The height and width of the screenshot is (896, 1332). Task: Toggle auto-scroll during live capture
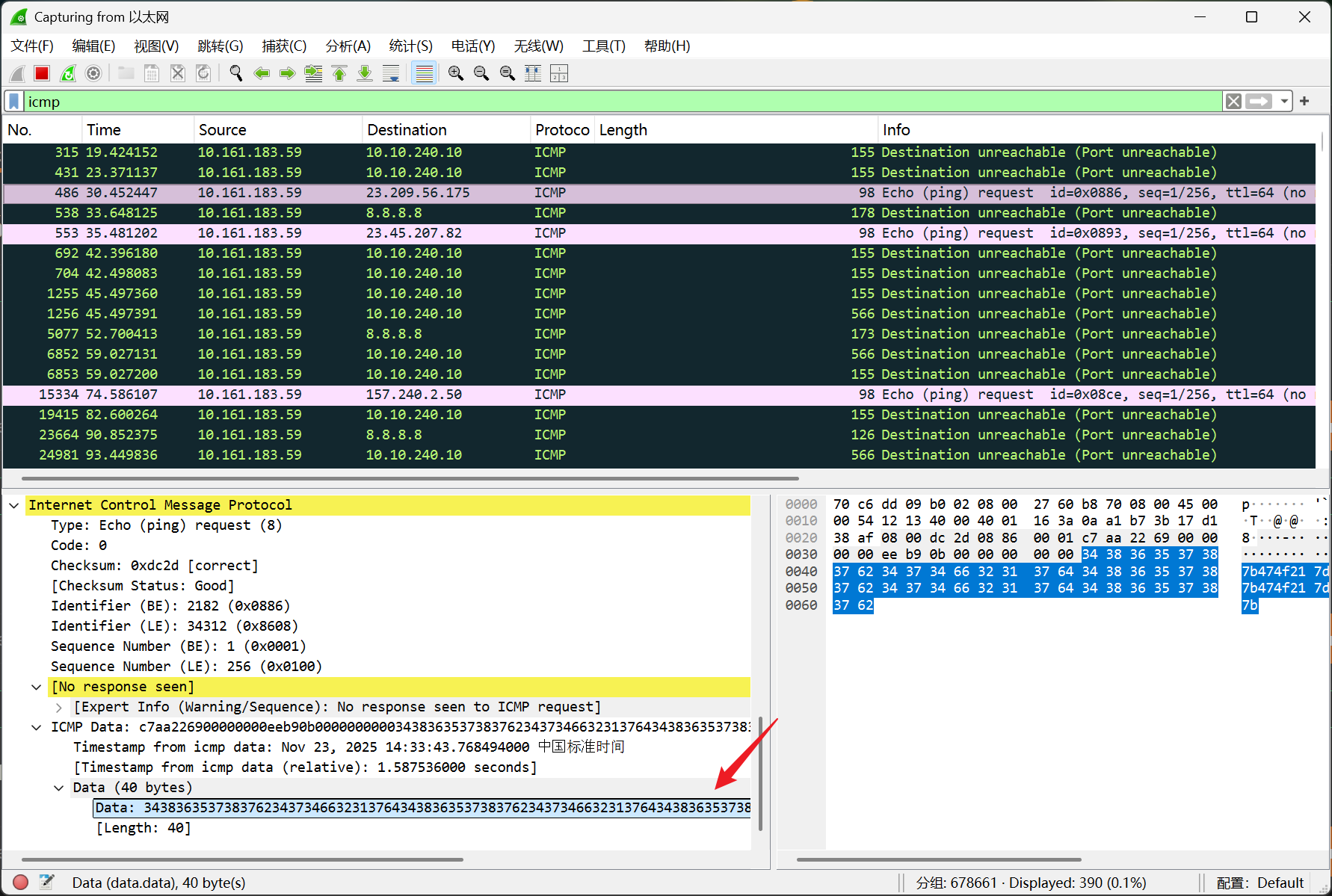click(x=390, y=73)
